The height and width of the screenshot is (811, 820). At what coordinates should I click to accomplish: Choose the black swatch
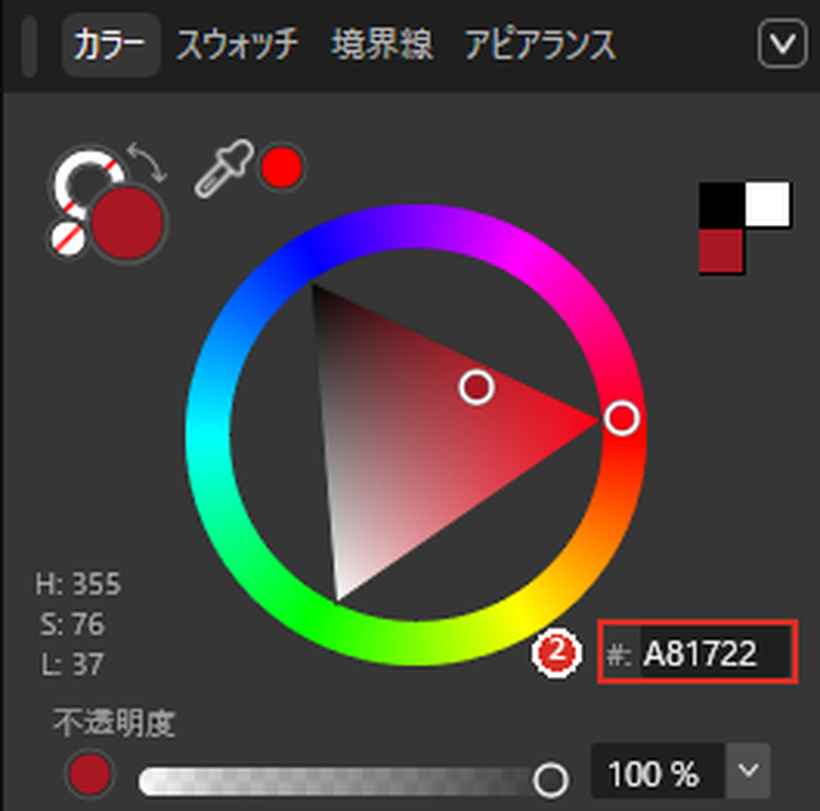pyautogui.click(x=722, y=204)
